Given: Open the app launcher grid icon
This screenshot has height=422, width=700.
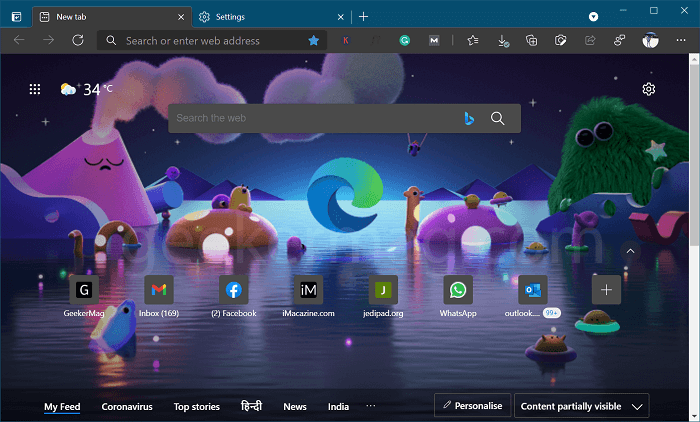Looking at the screenshot, I should [35, 89].
